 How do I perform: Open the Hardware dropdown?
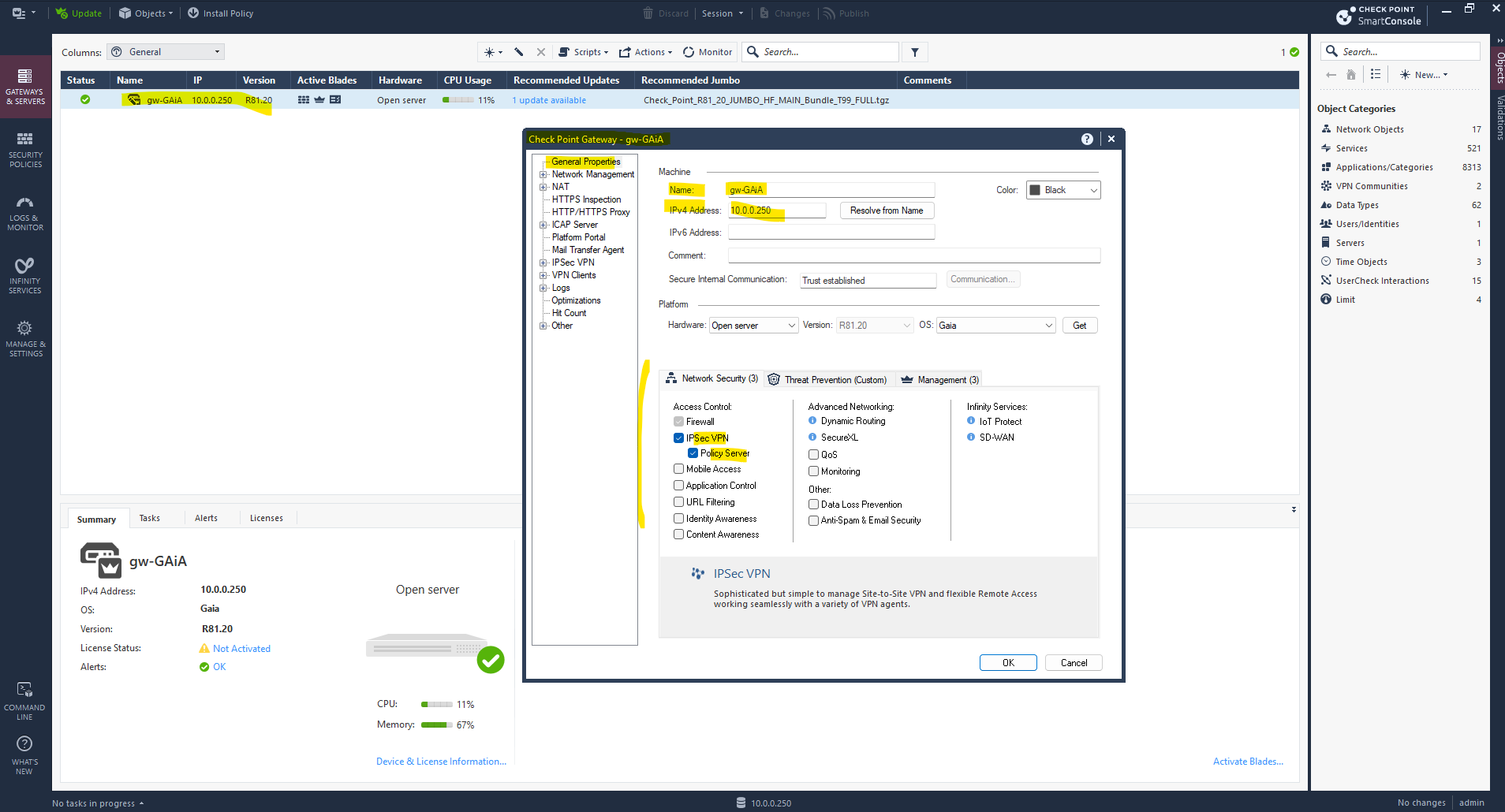(x=753, y=326)
